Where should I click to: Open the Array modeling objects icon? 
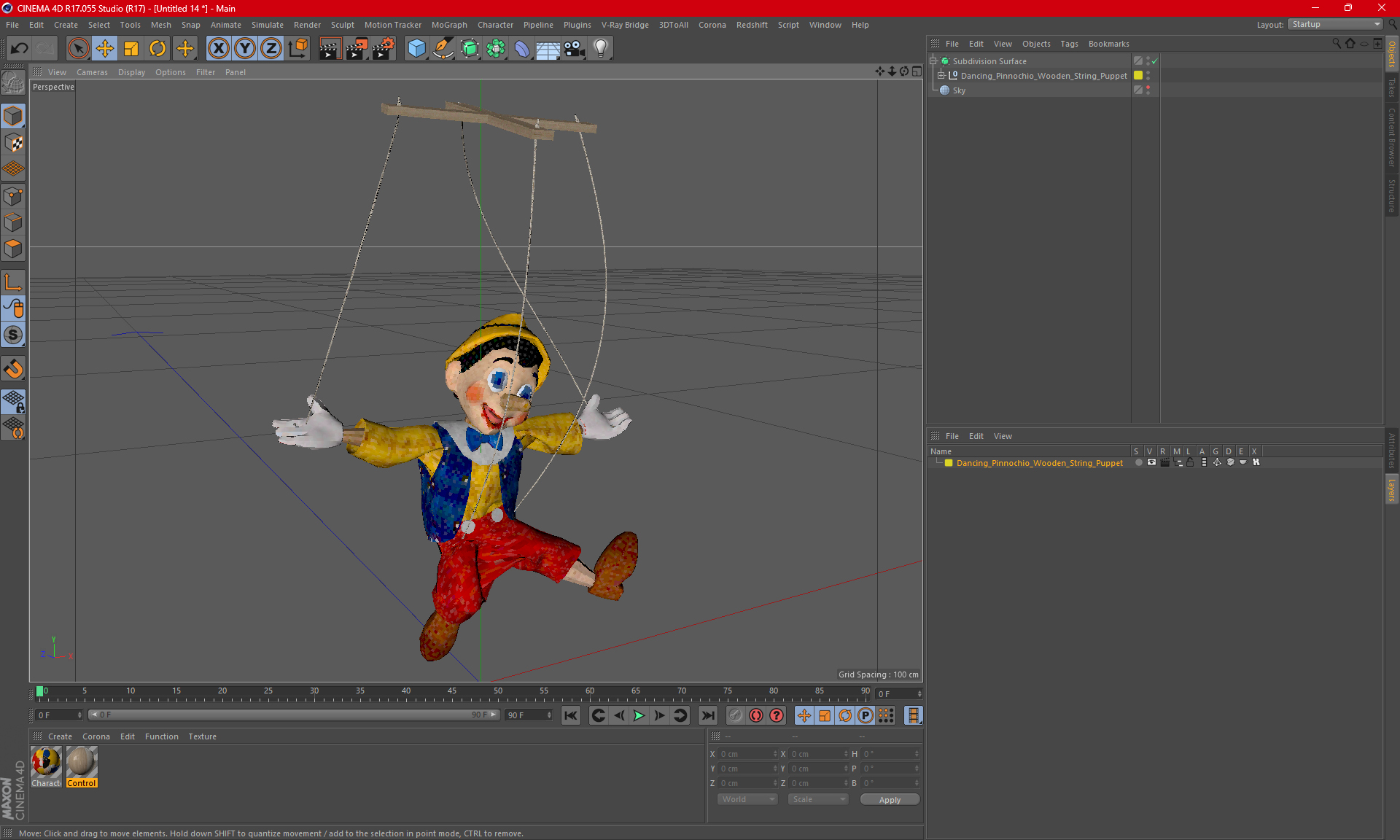point(496,49)
